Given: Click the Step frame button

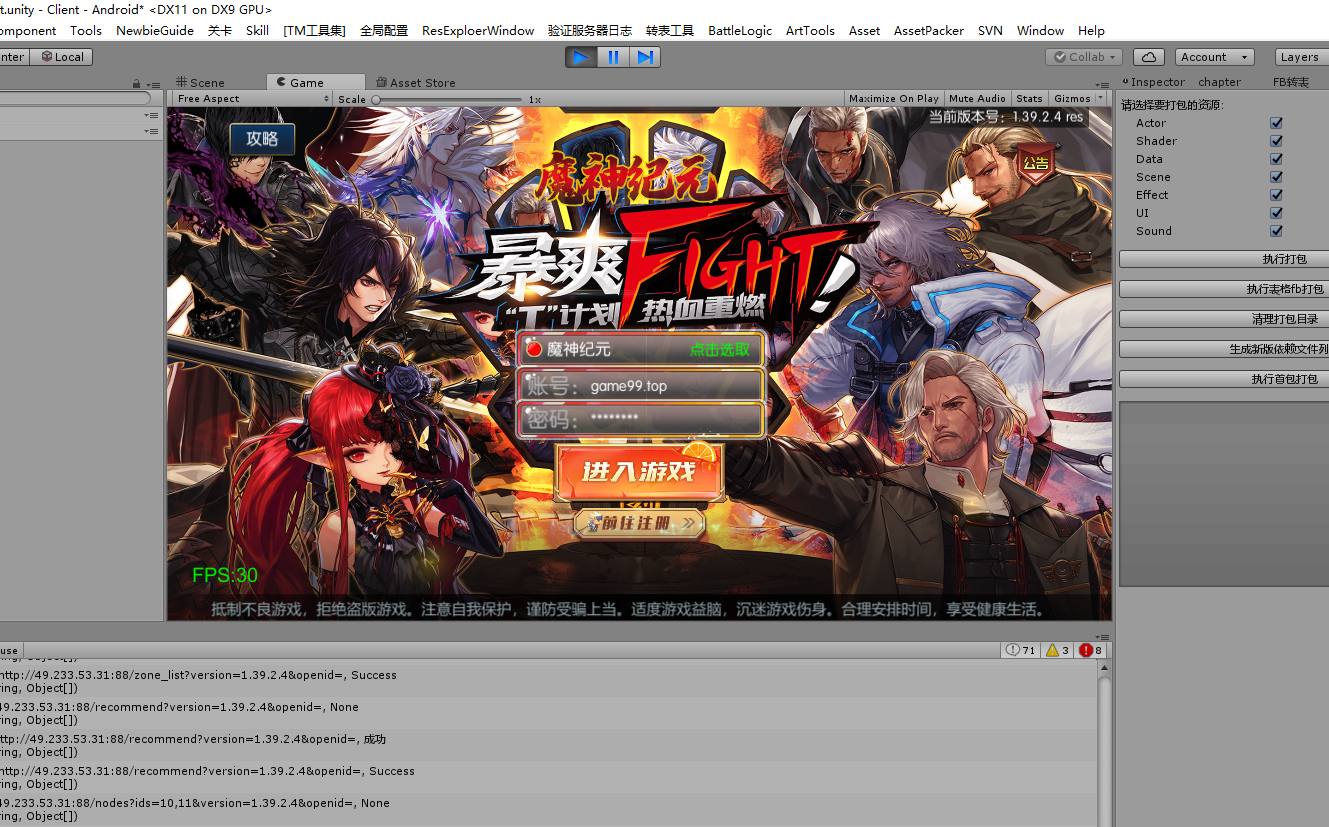Looking at the screenshot, I should pos(645,57).
